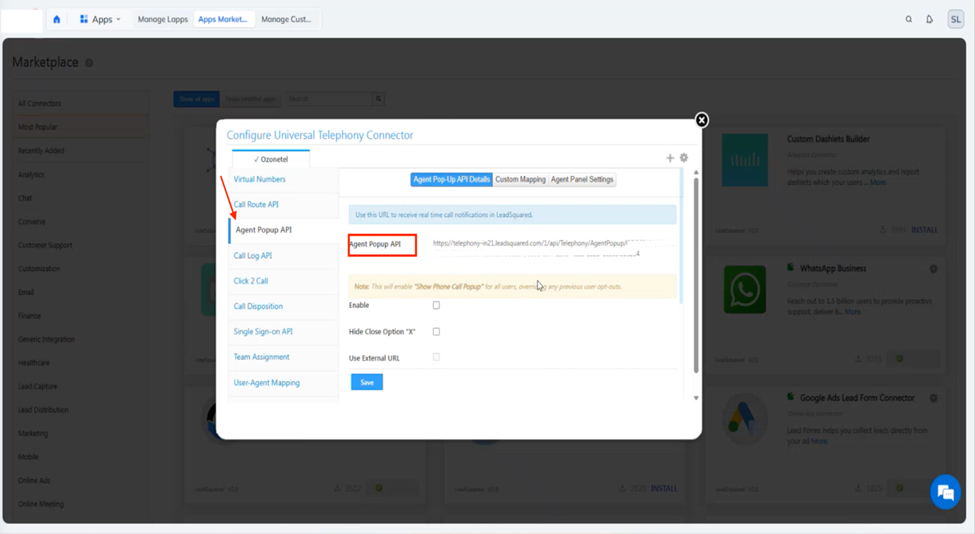Open Team Assignment section
The image size is (975, 534).
pyautogui.click(x=261, y=357)
